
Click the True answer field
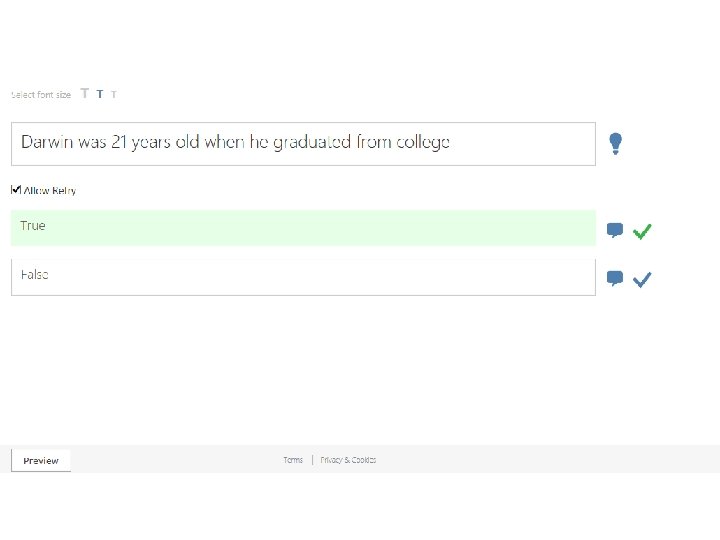pos(303,227)
